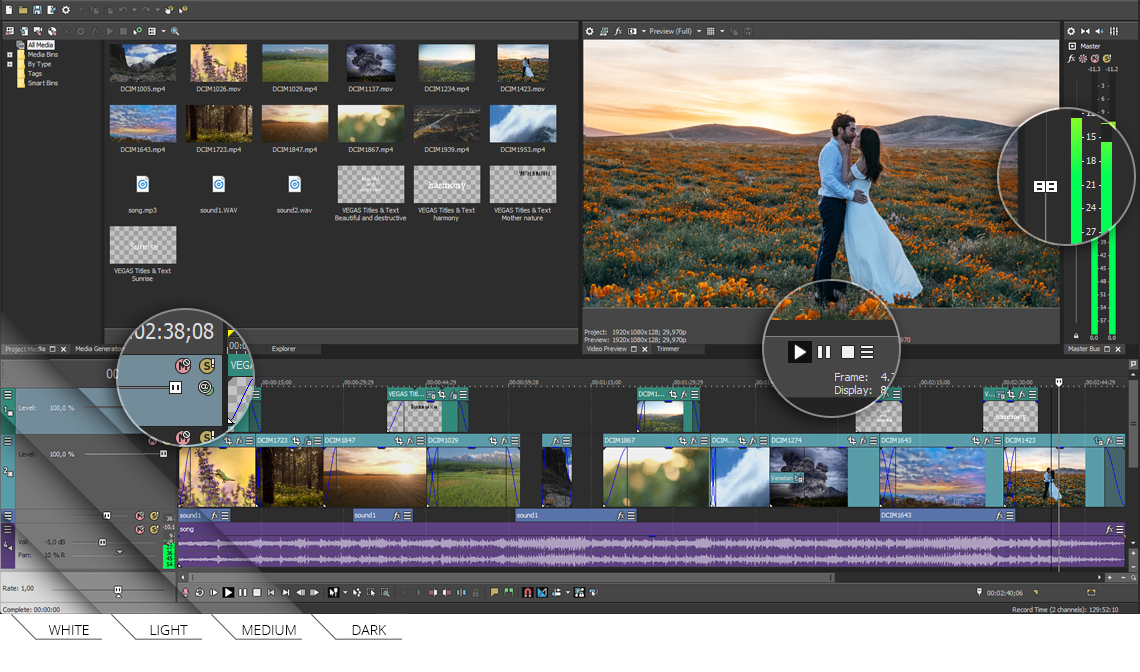Image resolution: width=1140 pixels, height=672 pixels.
Task: Switch to the Trimmer tab
Action: click(x=667, y=349)
